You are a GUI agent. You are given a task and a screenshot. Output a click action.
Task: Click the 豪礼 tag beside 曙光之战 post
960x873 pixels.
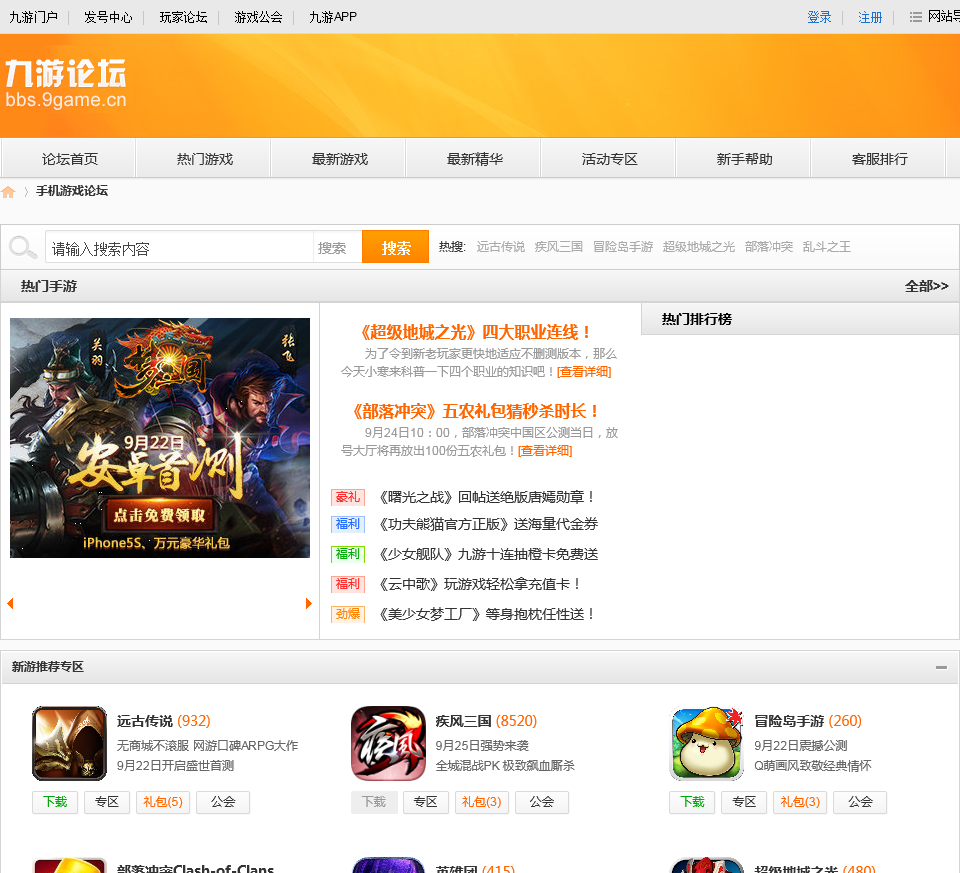point(348,497)
